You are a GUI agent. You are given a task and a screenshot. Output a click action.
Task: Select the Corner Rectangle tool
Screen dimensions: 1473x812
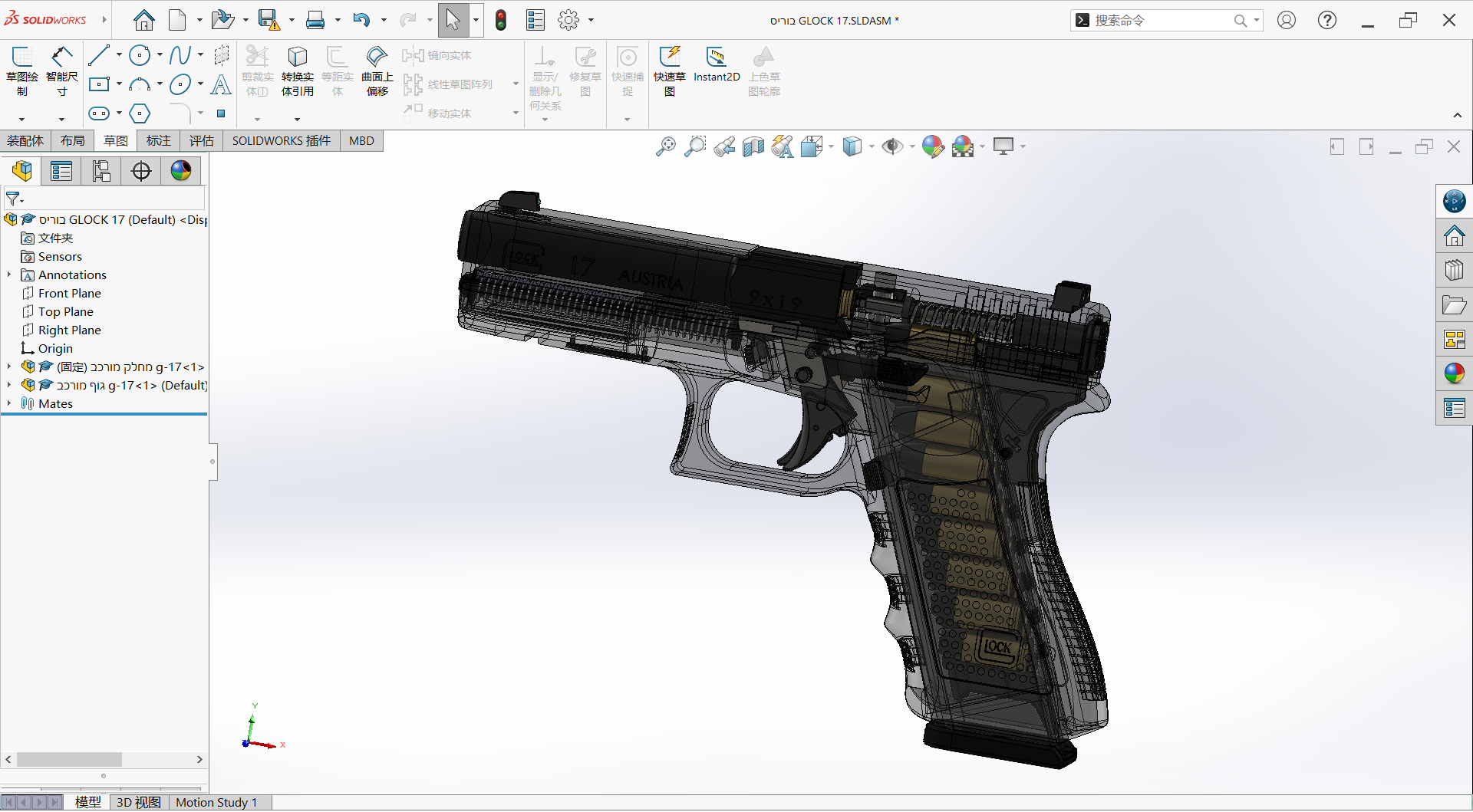click(x=99, y=84)
